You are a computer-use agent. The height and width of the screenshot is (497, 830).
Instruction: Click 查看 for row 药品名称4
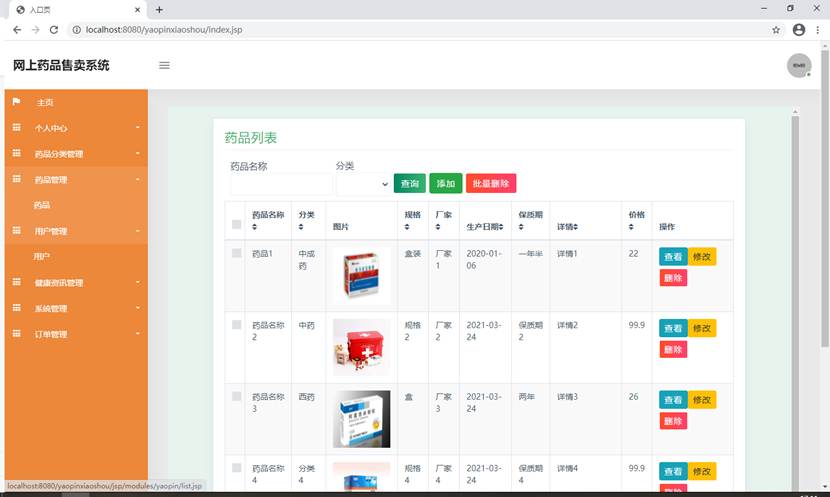pos(673,471)
